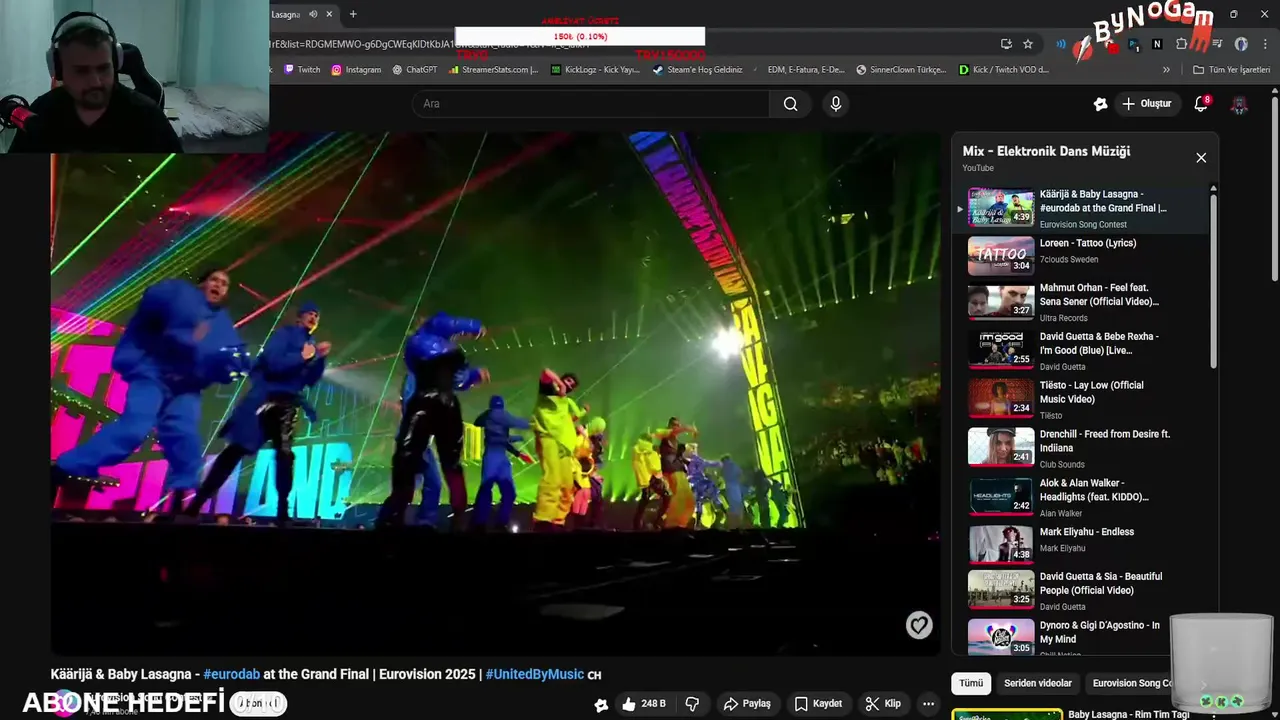Open the #eurodab hashtag link
1280x720 pixels.
click(231, 675)
